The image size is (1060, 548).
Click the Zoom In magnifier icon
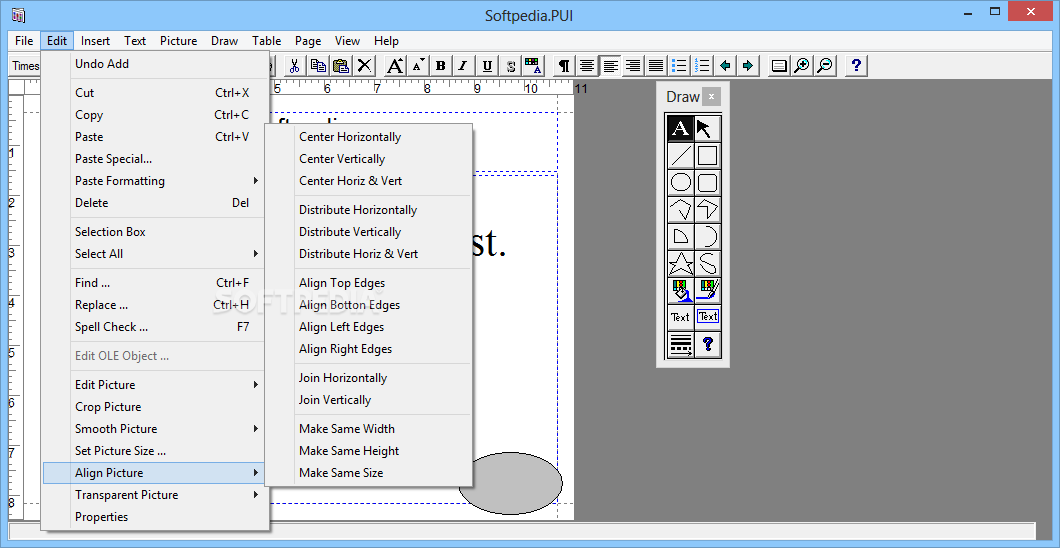(802, 66)
